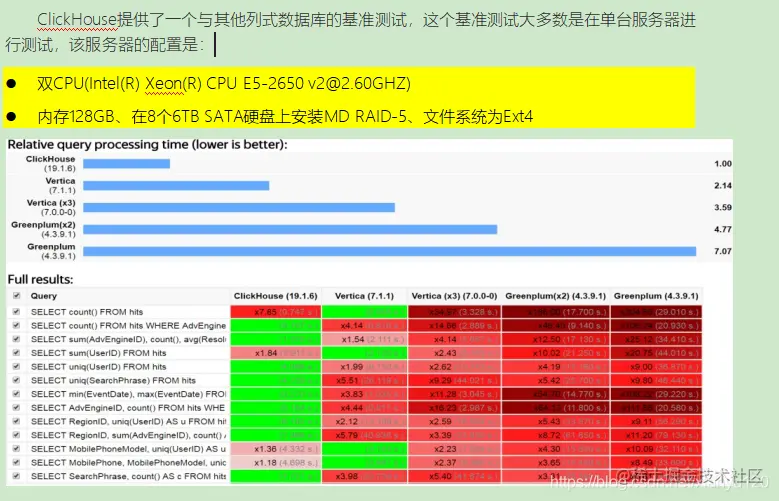The image size is (779, 501).
Task: Uncheck the min(EventDate), max(EventDate) query row
Action: (x=16, y=394)
